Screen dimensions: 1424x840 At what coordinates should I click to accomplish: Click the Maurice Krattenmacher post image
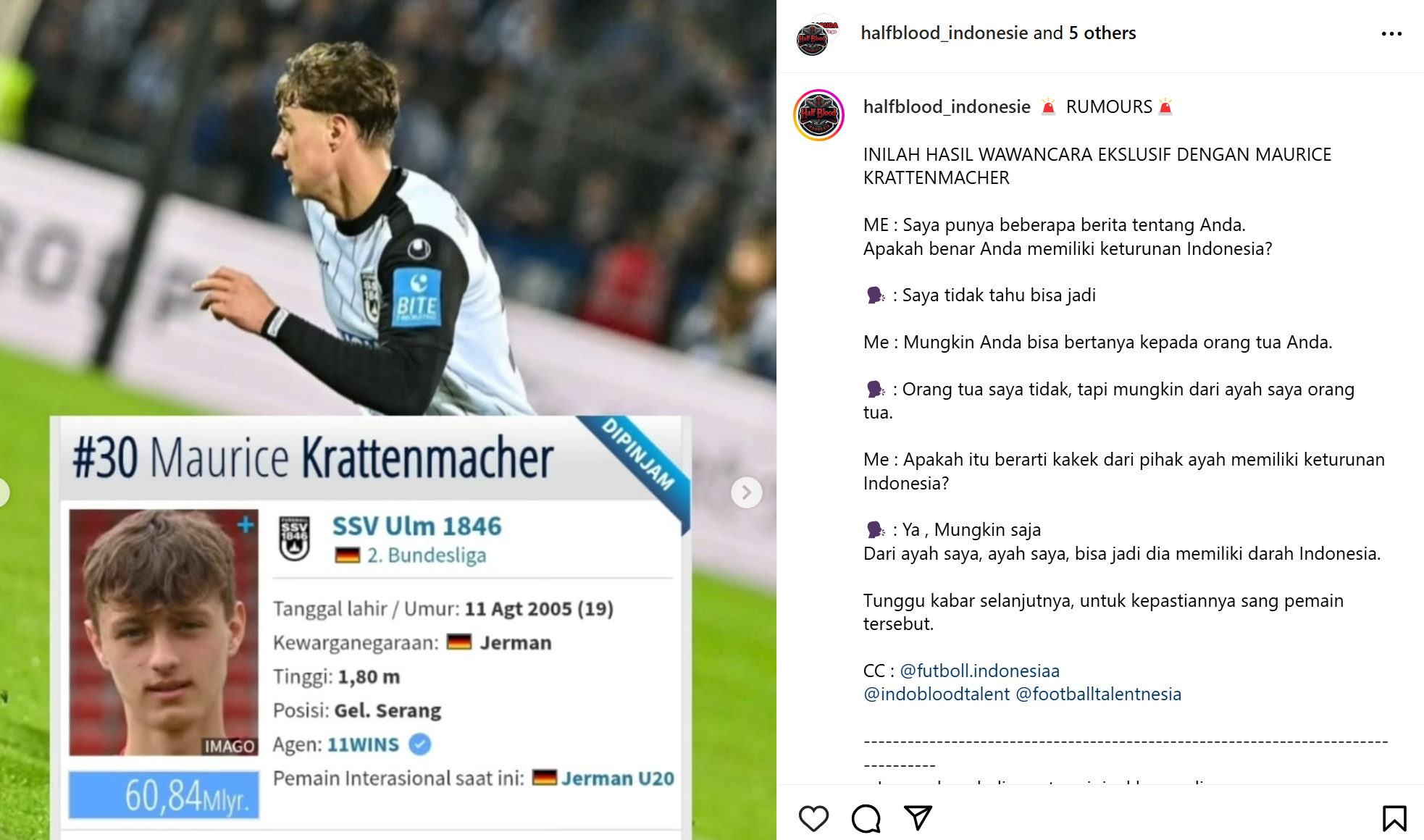(x=388, y=420)
